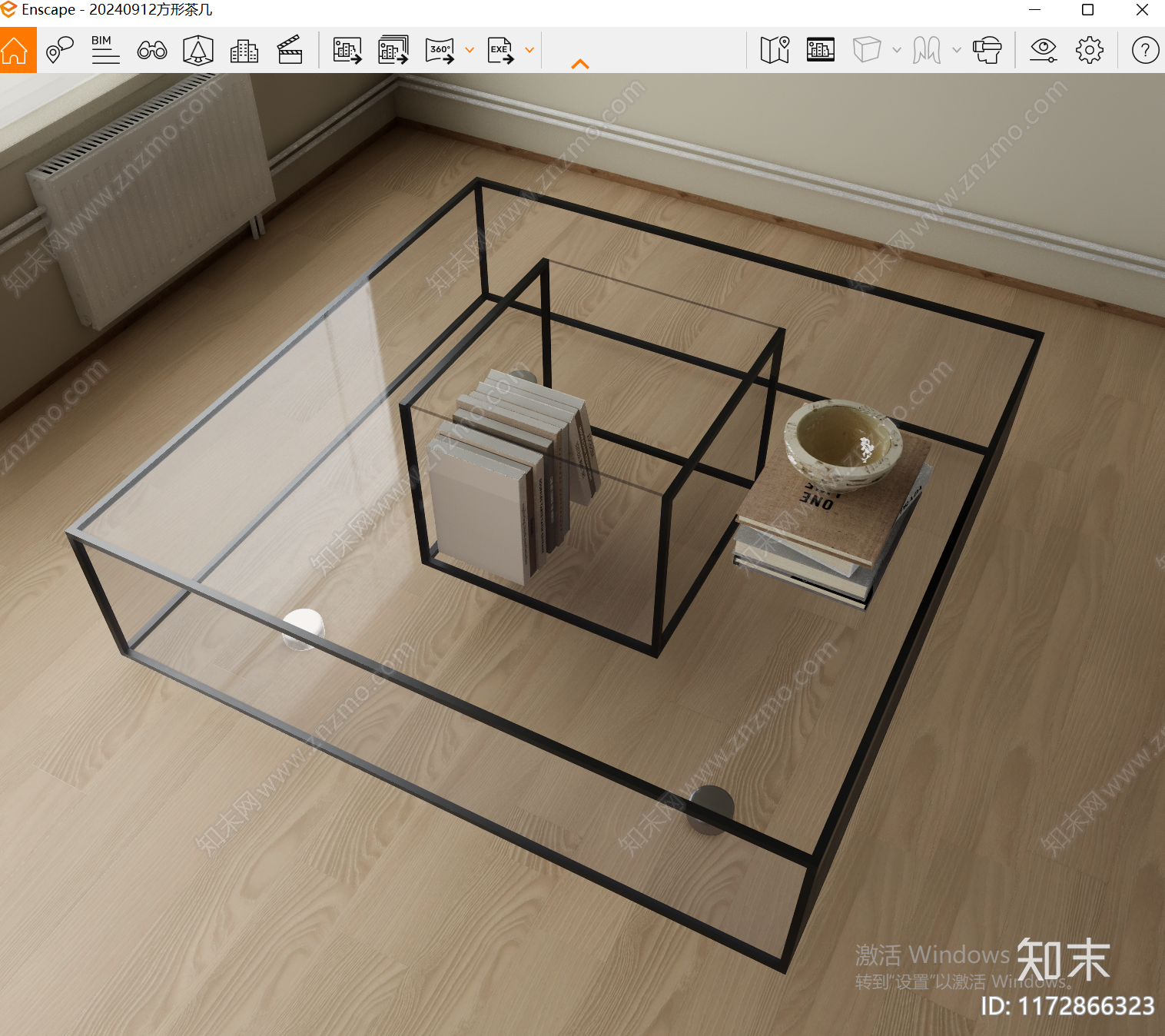Minimize the Enscape window
Screen dimensions: 1165x1036
click(x=1034, y=10)
